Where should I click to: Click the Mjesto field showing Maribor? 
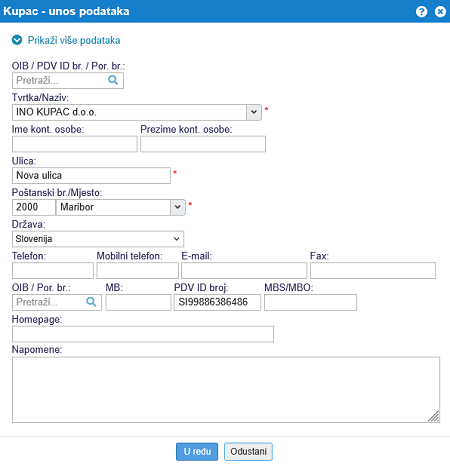click(113, 207)
